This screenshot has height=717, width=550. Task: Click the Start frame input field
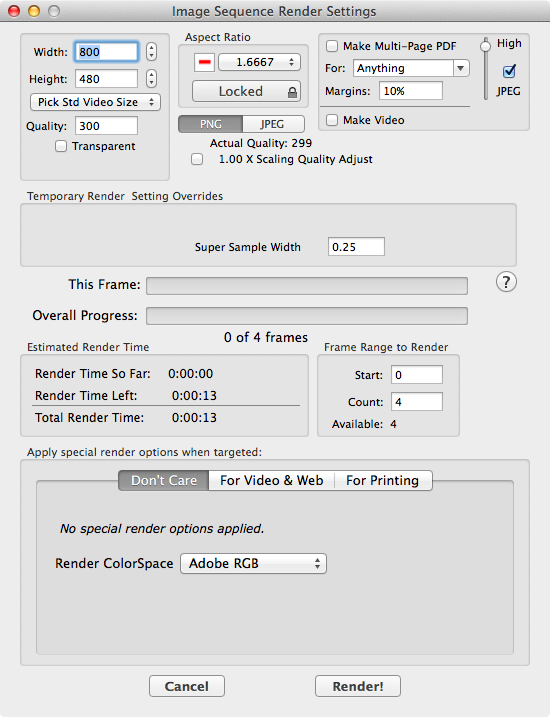click(x=417, y=375)
